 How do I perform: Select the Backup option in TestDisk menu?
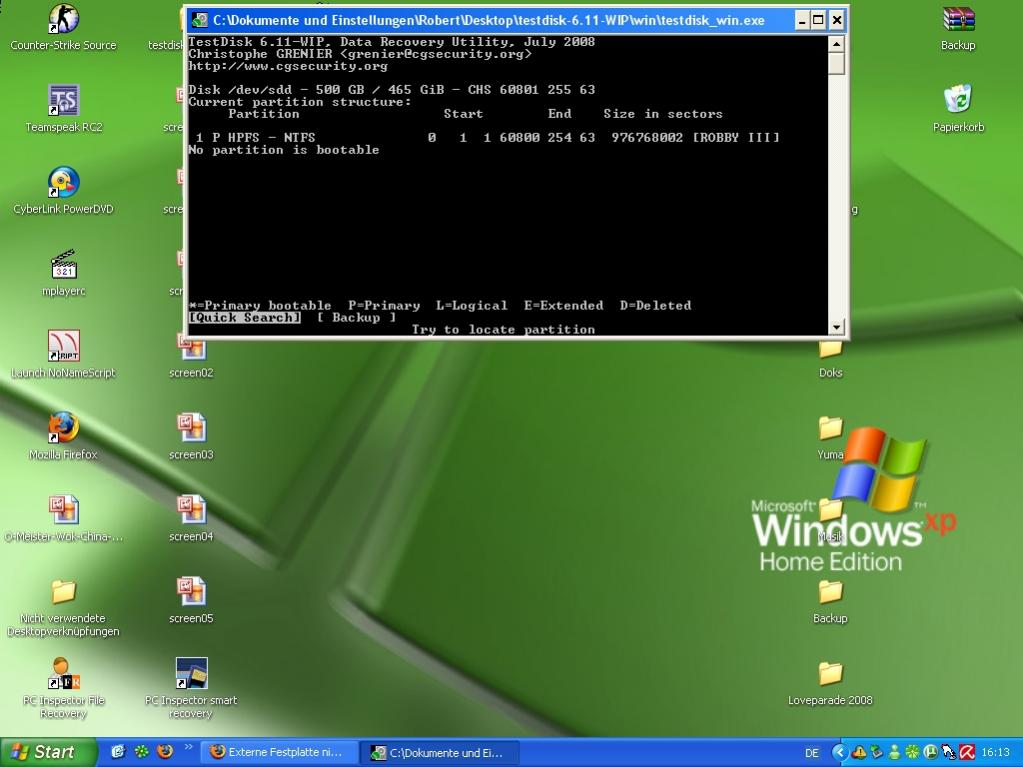(356, 318)
